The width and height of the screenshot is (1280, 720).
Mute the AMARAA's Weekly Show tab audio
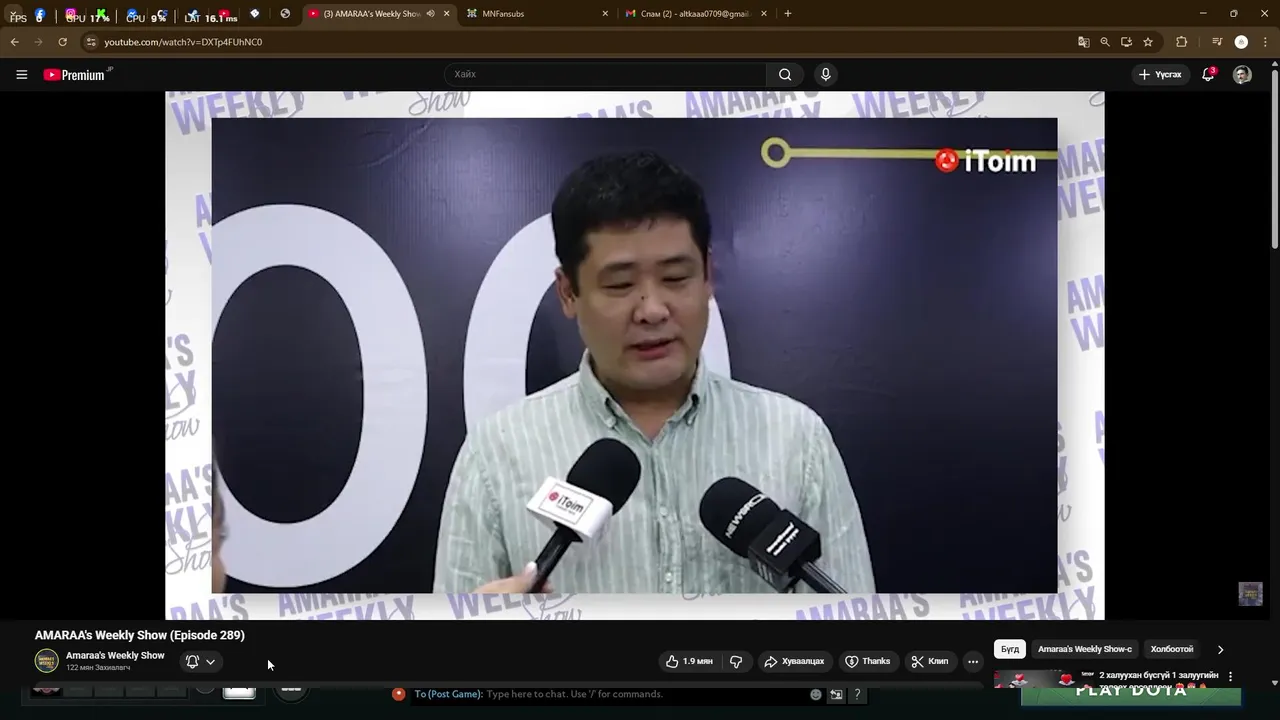pos(431,14)
